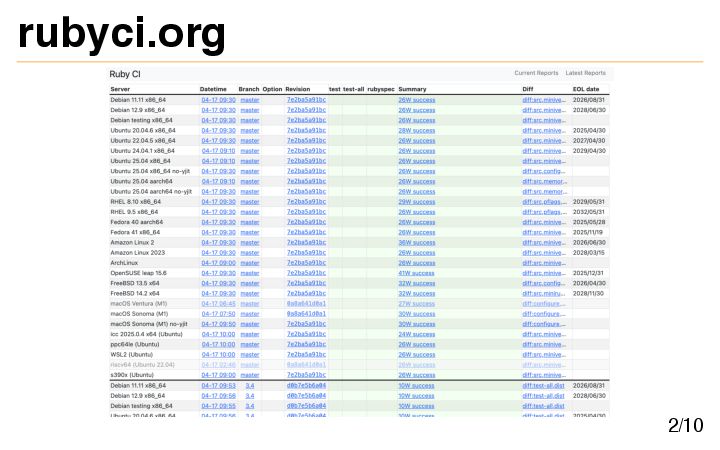This screenshot has width=720, height=450.
Task: Open diff:configure link for macOS Sonoma (M1) no-yjit
Action: coord(544,324)
